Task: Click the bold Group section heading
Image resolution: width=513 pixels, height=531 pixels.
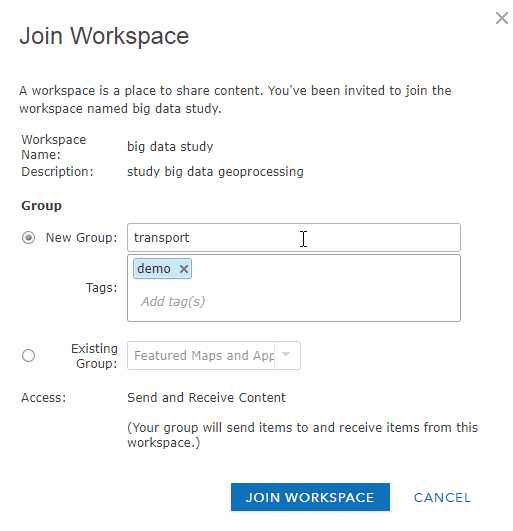Action: point(41,206)
